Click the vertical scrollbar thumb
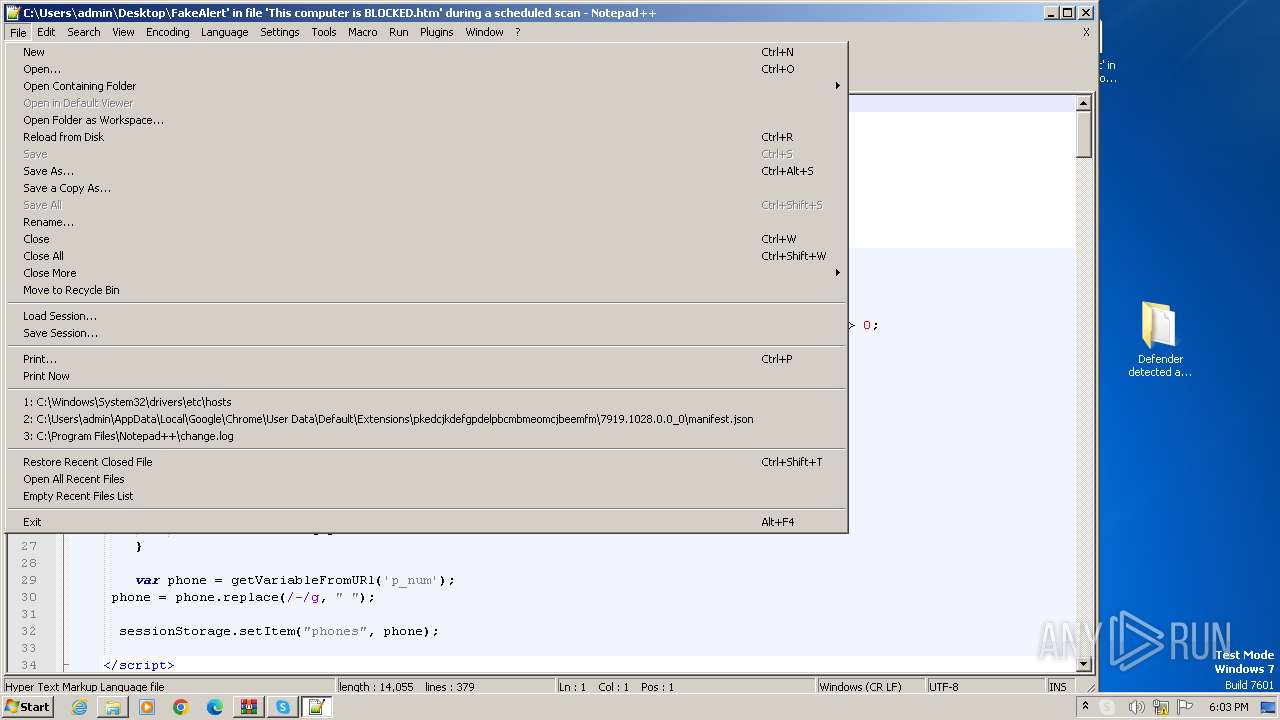The image size is (1280, 720). (x=1084, y=134)
